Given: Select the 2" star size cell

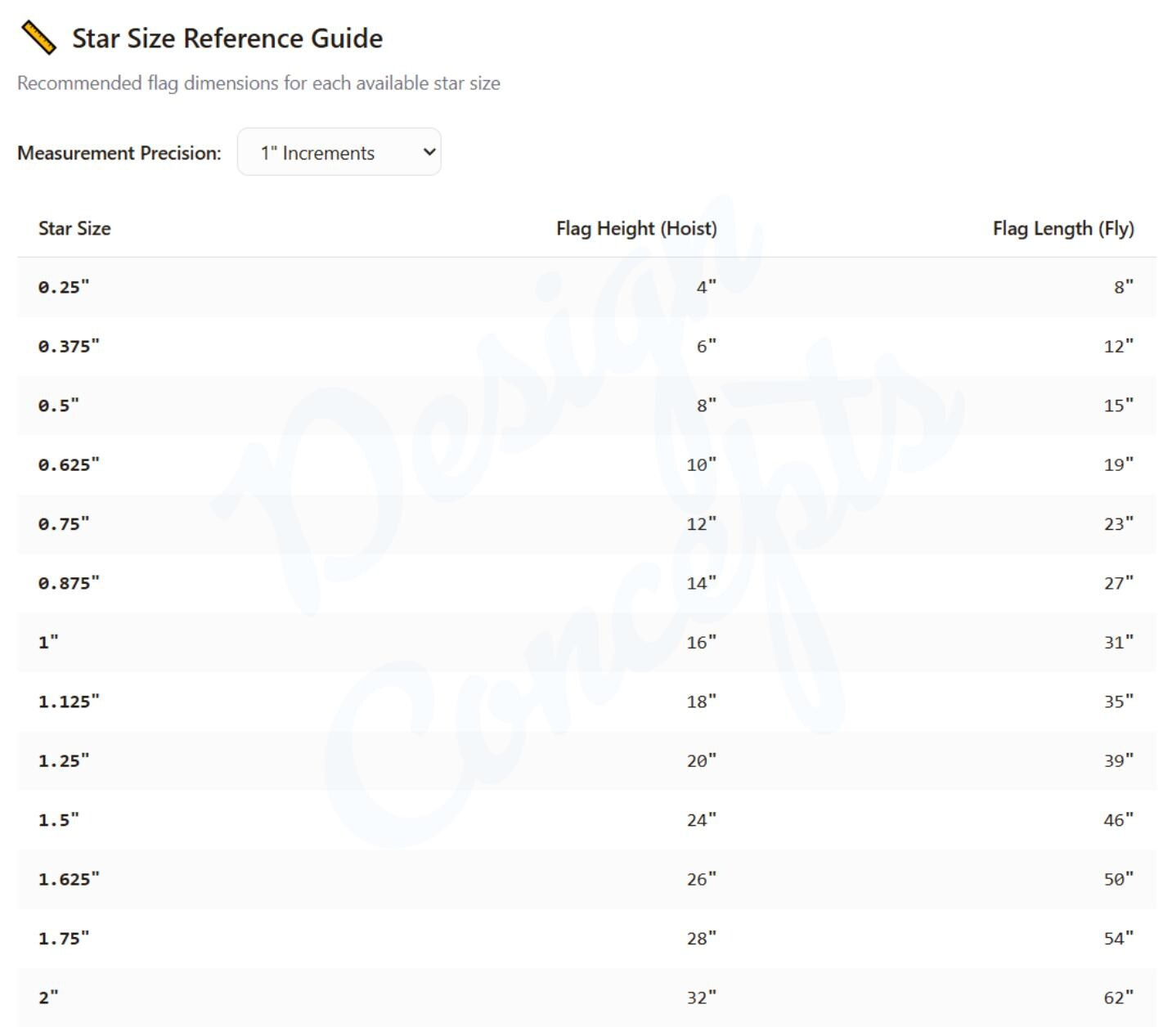Looking at the screenshot, I should click(x=48, y=998).
